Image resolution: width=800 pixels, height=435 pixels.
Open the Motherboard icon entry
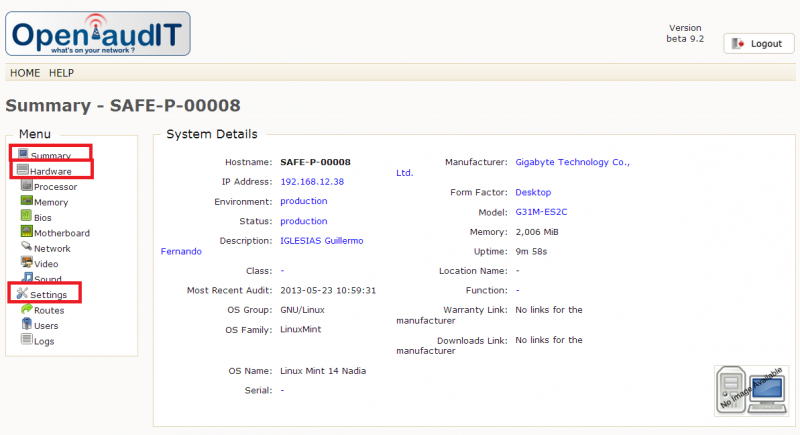pos(26,232)
